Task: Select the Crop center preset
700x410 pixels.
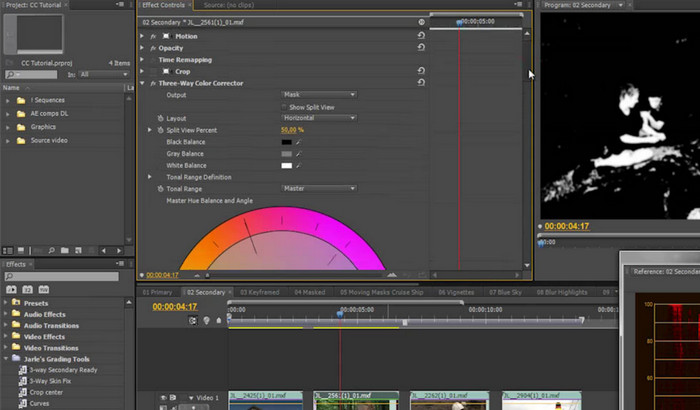Action: coord(46,392)
